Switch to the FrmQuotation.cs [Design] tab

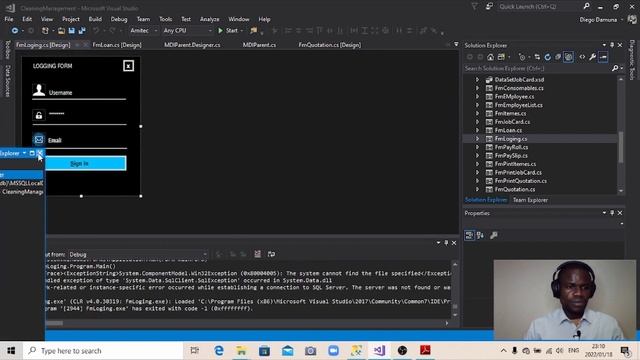point(329,45)
